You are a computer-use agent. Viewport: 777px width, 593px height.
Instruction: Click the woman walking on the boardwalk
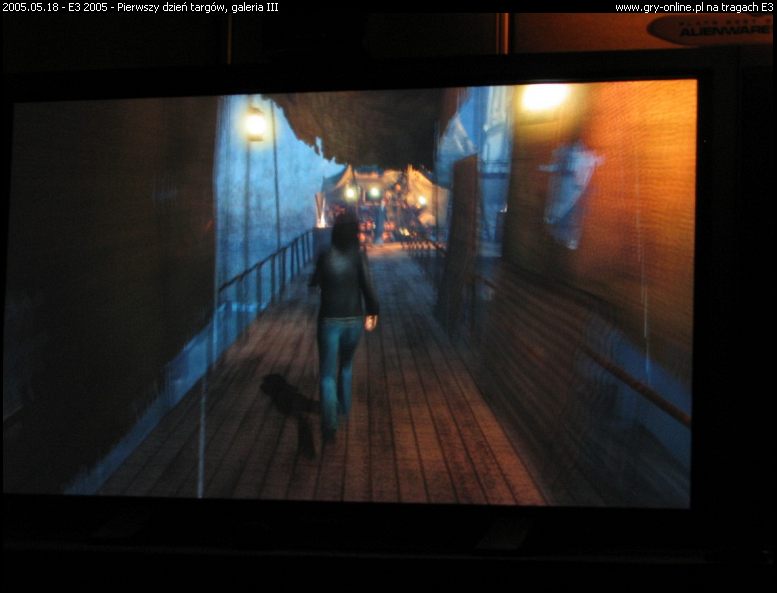coord(344,327)
